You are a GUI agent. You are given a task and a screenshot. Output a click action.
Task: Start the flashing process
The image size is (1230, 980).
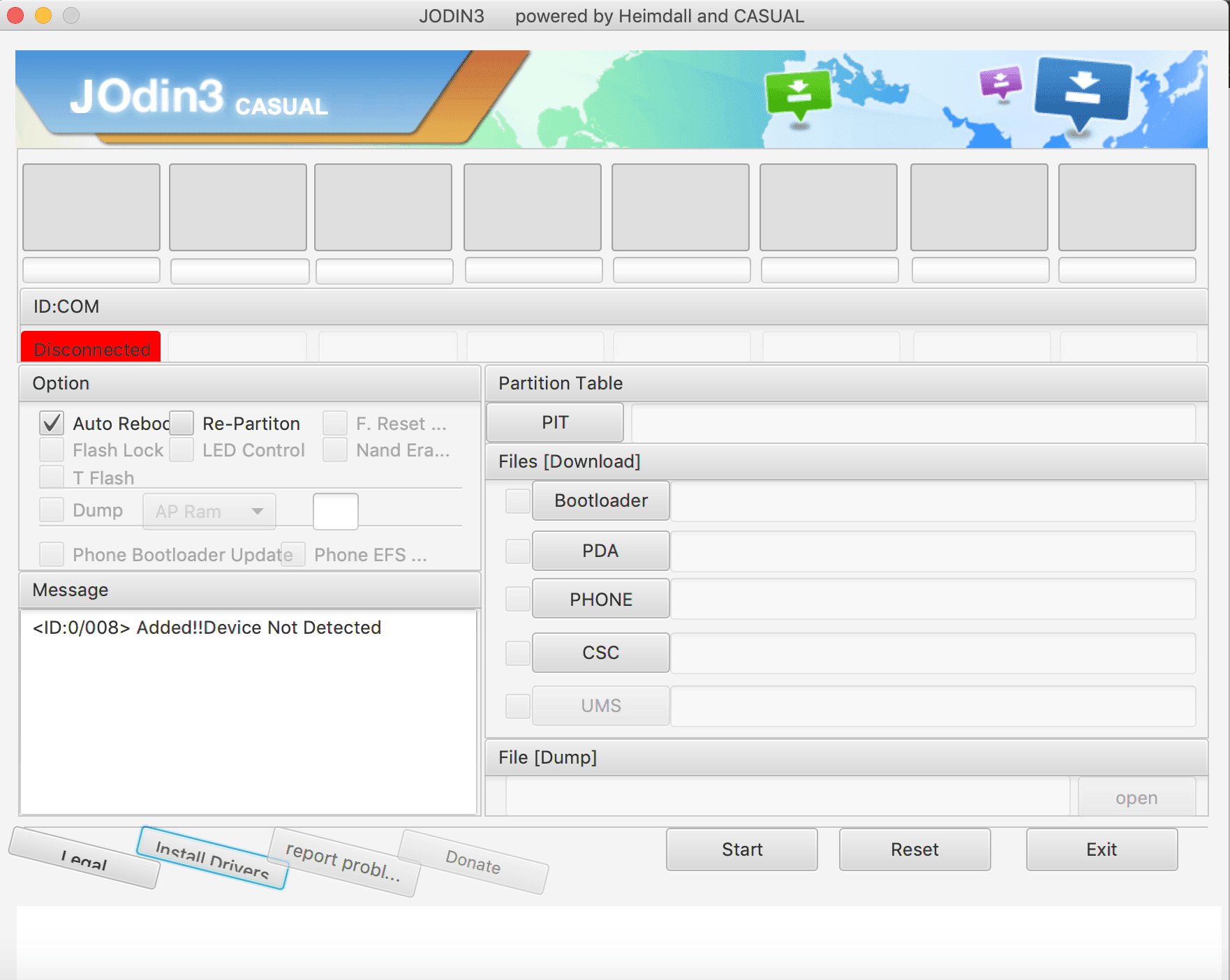(742, 849)
